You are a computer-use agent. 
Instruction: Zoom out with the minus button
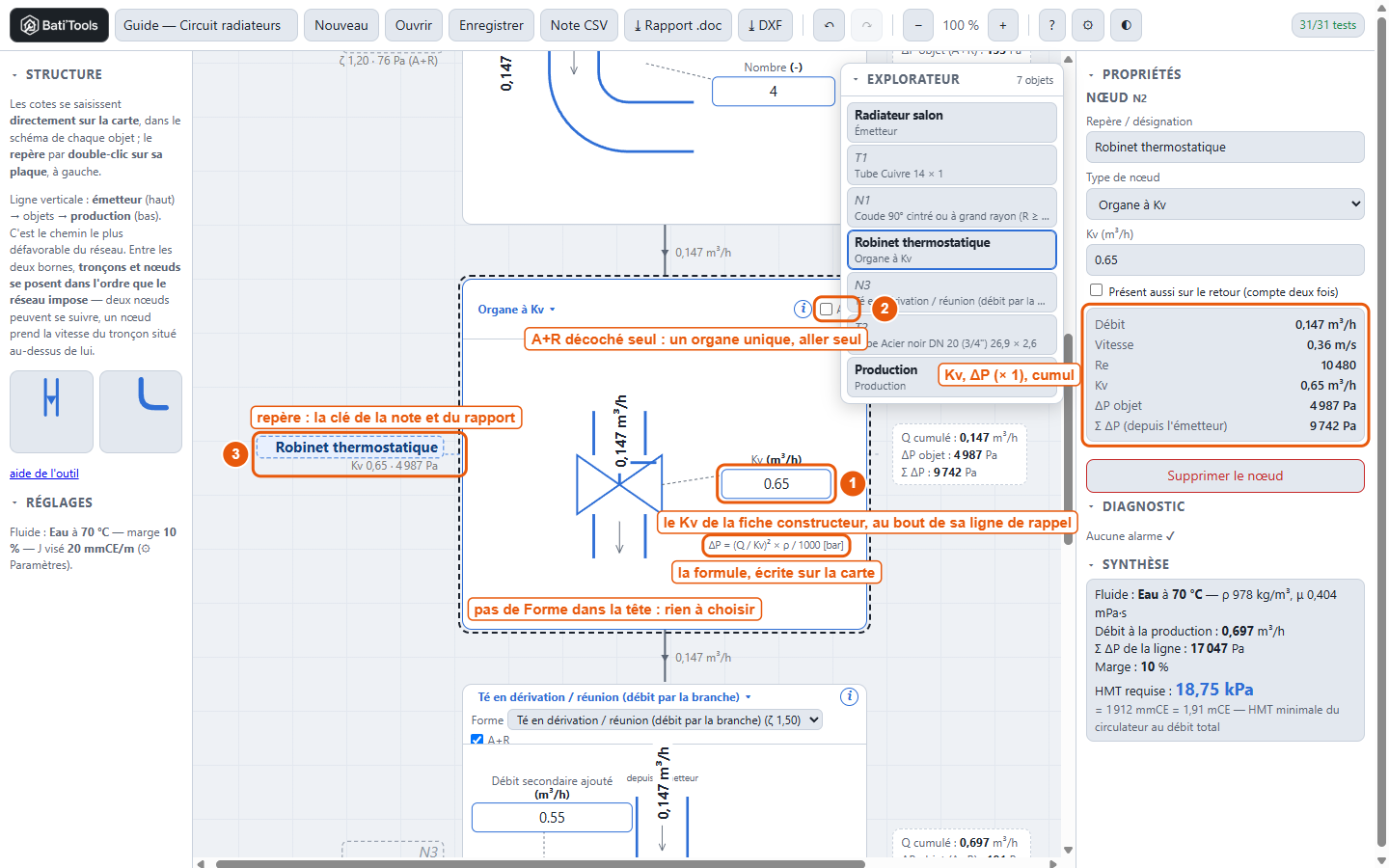pyautogui.click(x=918, y=25)
